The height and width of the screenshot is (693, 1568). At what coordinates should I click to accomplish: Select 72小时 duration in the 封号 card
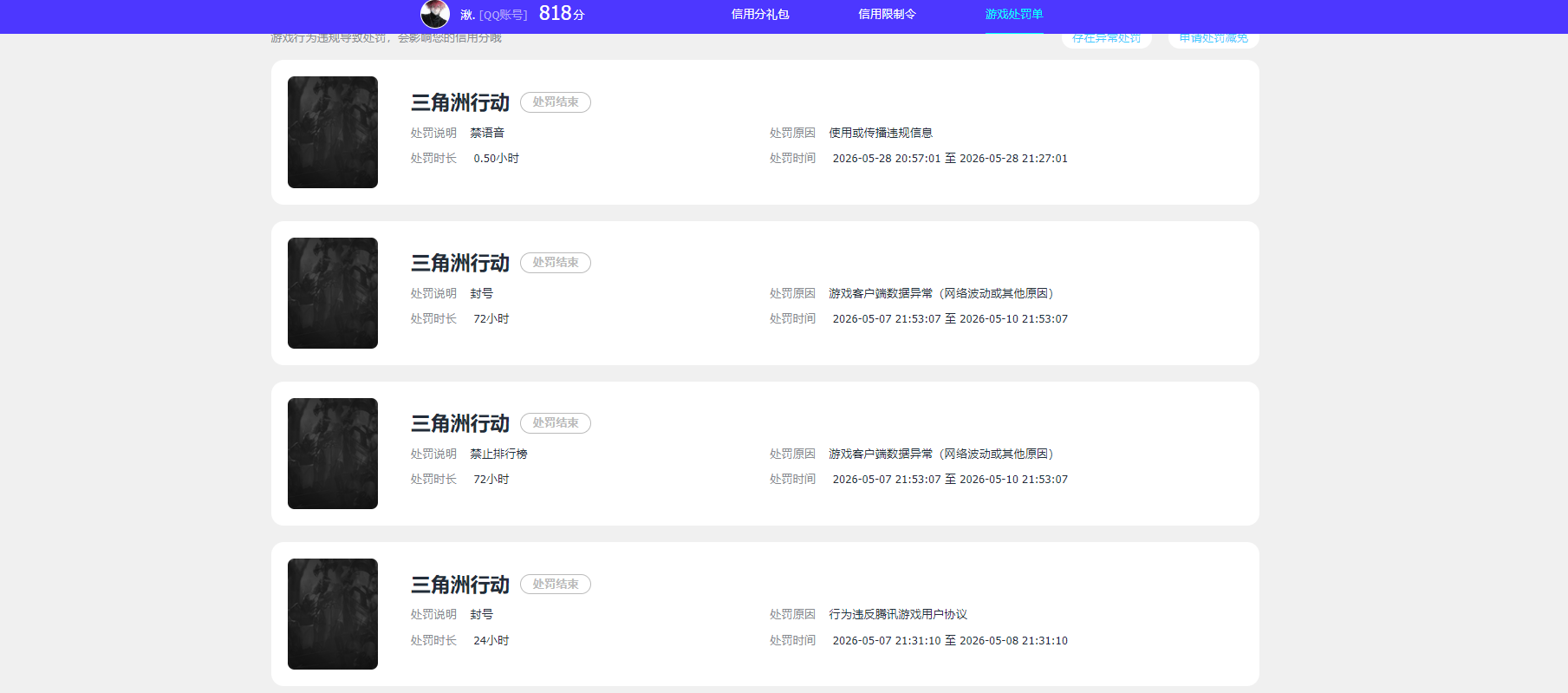491,319
